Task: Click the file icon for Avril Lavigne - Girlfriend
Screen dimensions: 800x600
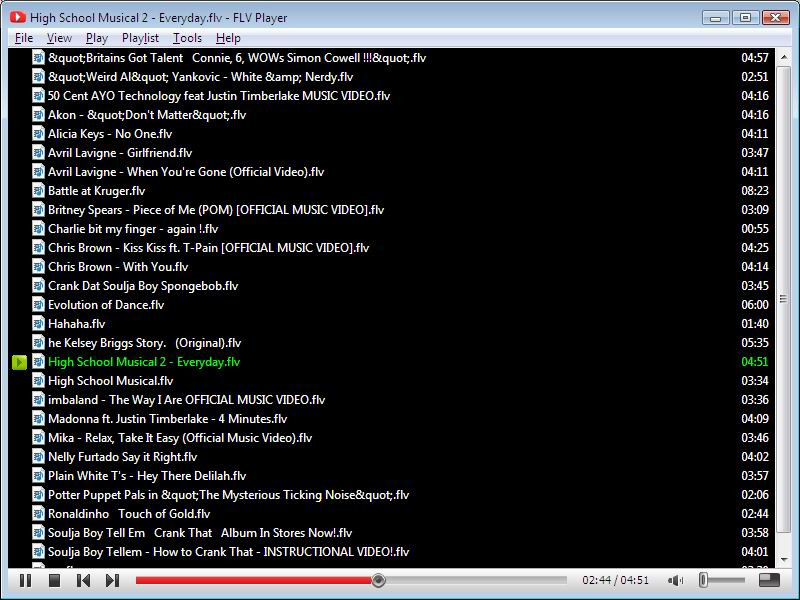Action: 38,153
